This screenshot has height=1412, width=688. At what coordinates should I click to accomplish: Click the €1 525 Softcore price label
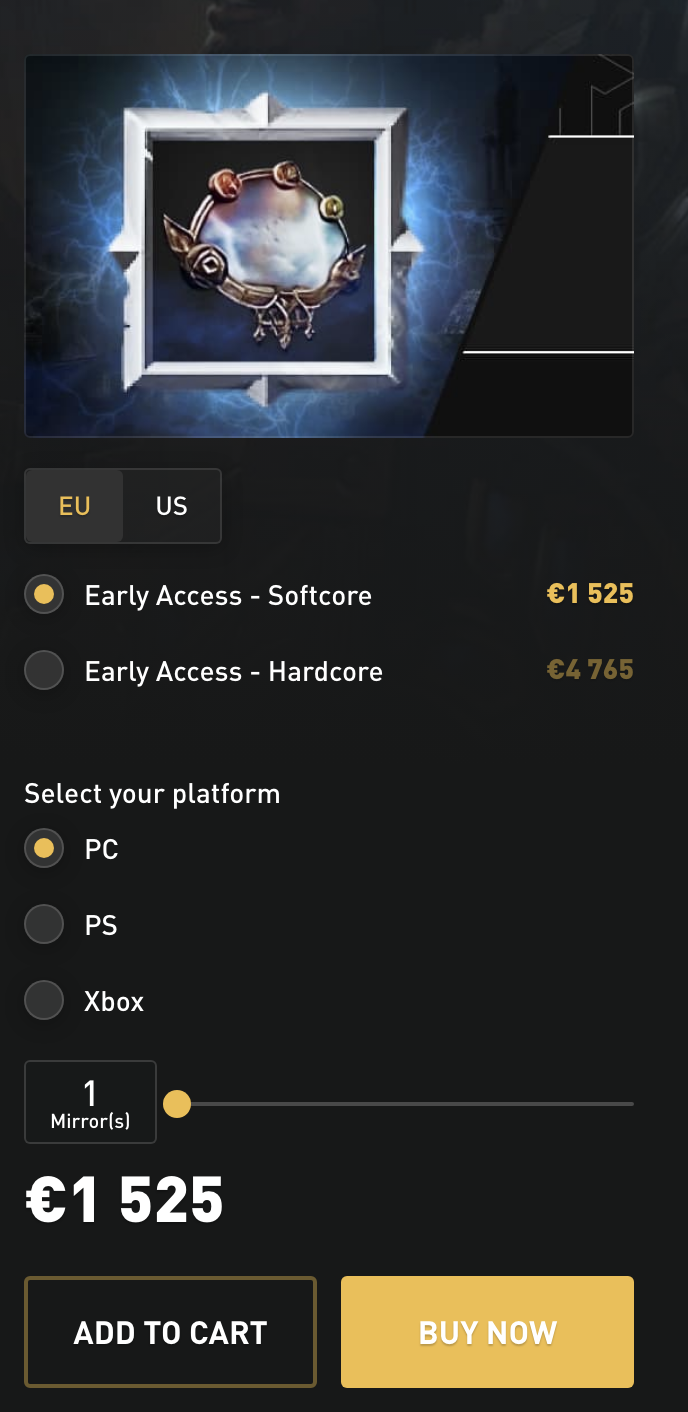(590, 594)
